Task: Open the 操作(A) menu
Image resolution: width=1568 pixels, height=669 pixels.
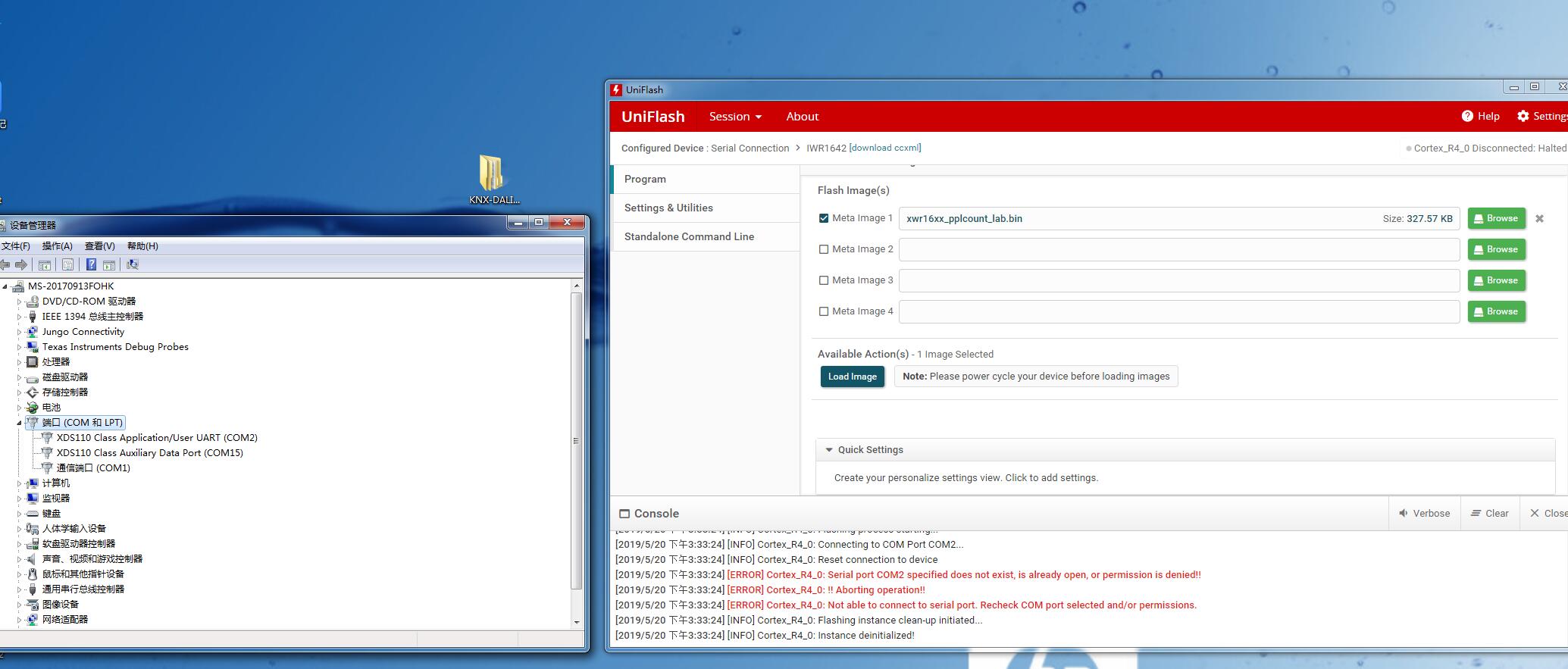Action: coord(58,246)
